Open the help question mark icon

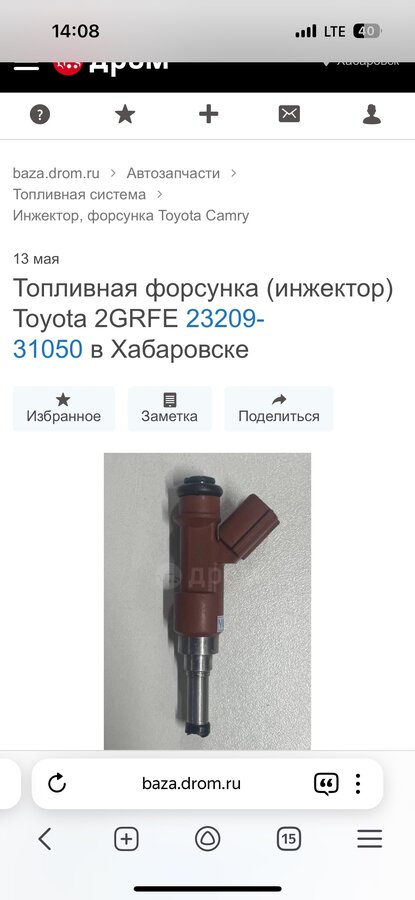40,115
